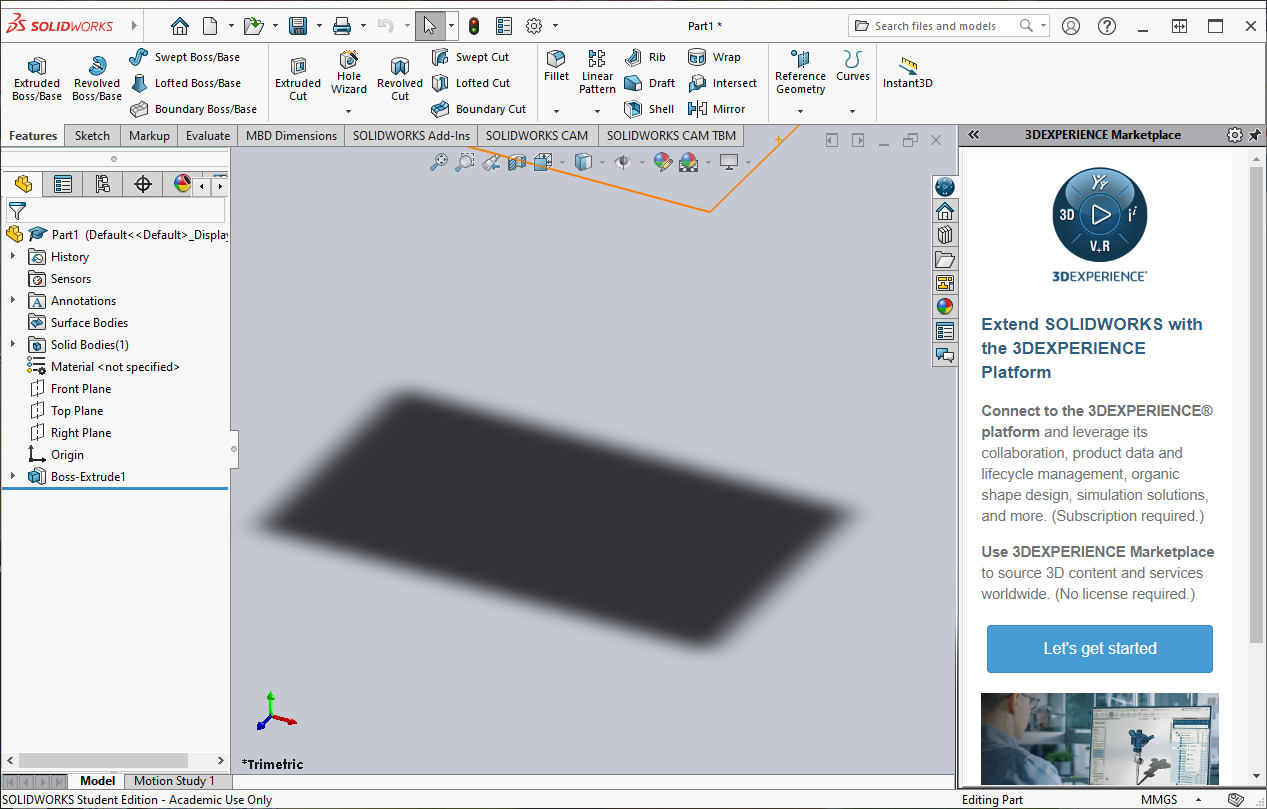Open the MBD Dimensions tab
1267x809 pixels.
click(291, 136)
